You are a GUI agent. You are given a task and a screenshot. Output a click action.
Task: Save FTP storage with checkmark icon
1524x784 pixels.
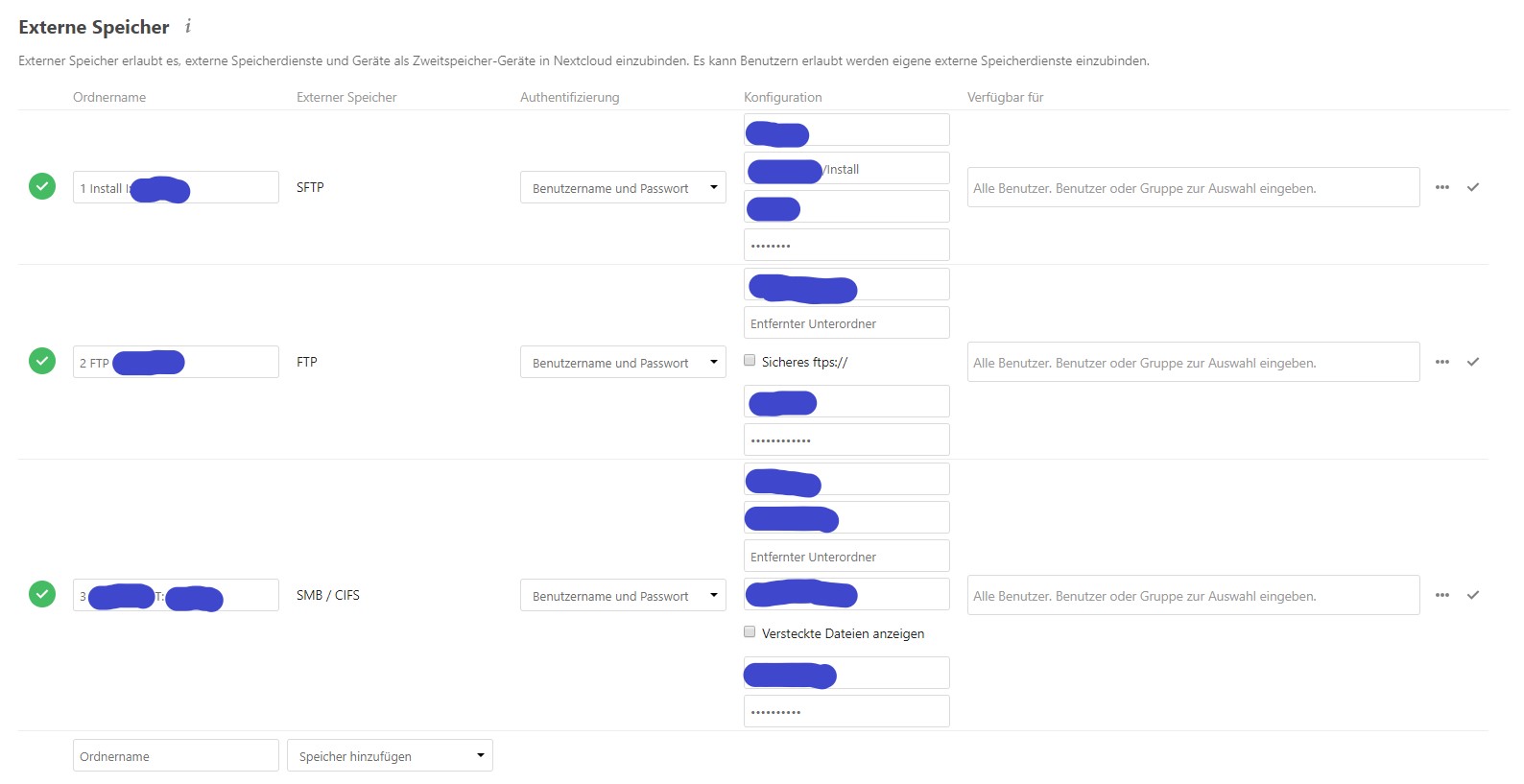pos(1473,362)
